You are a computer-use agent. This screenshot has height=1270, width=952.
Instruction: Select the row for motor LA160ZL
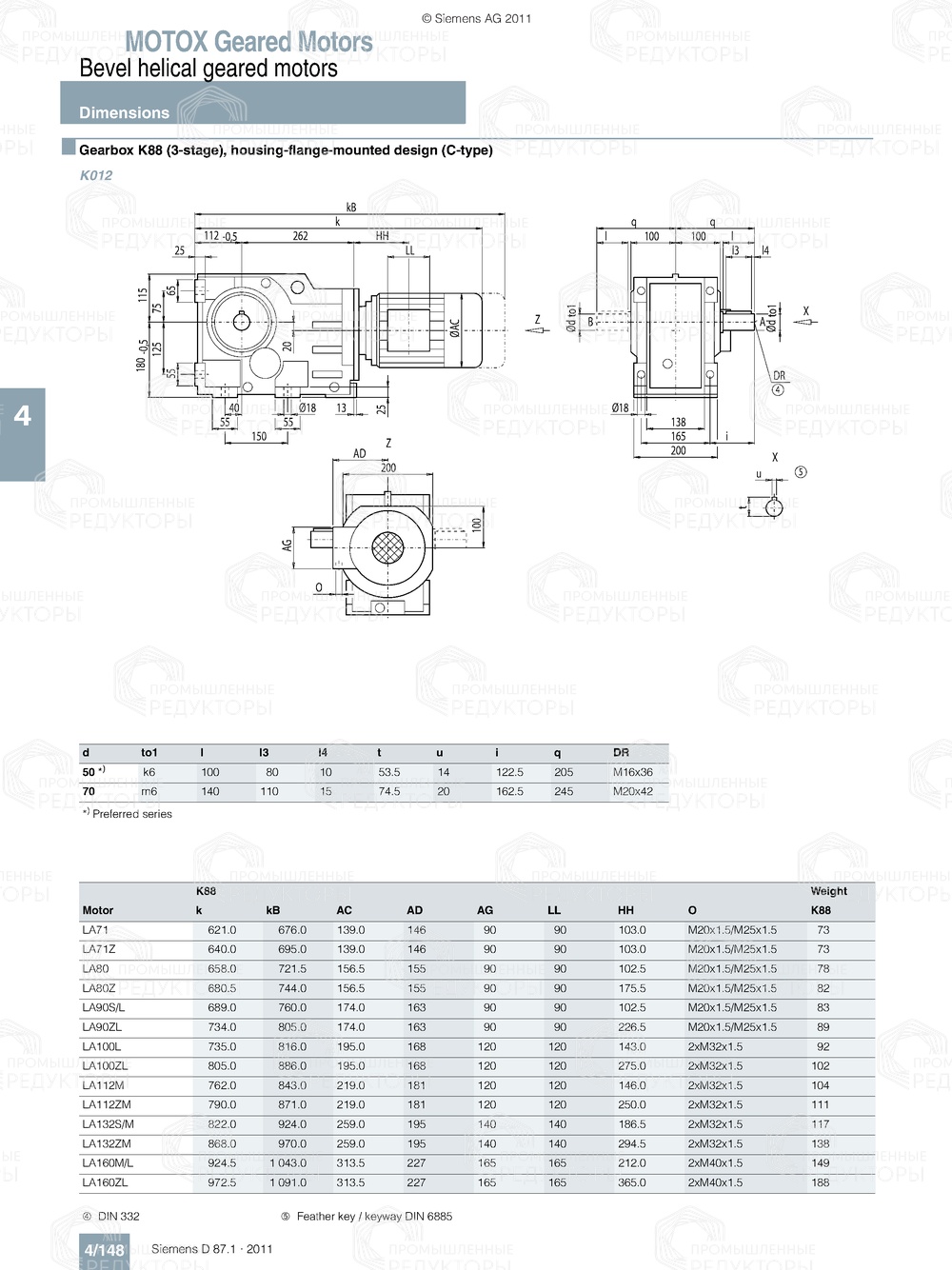click(x=286, y=1183)
